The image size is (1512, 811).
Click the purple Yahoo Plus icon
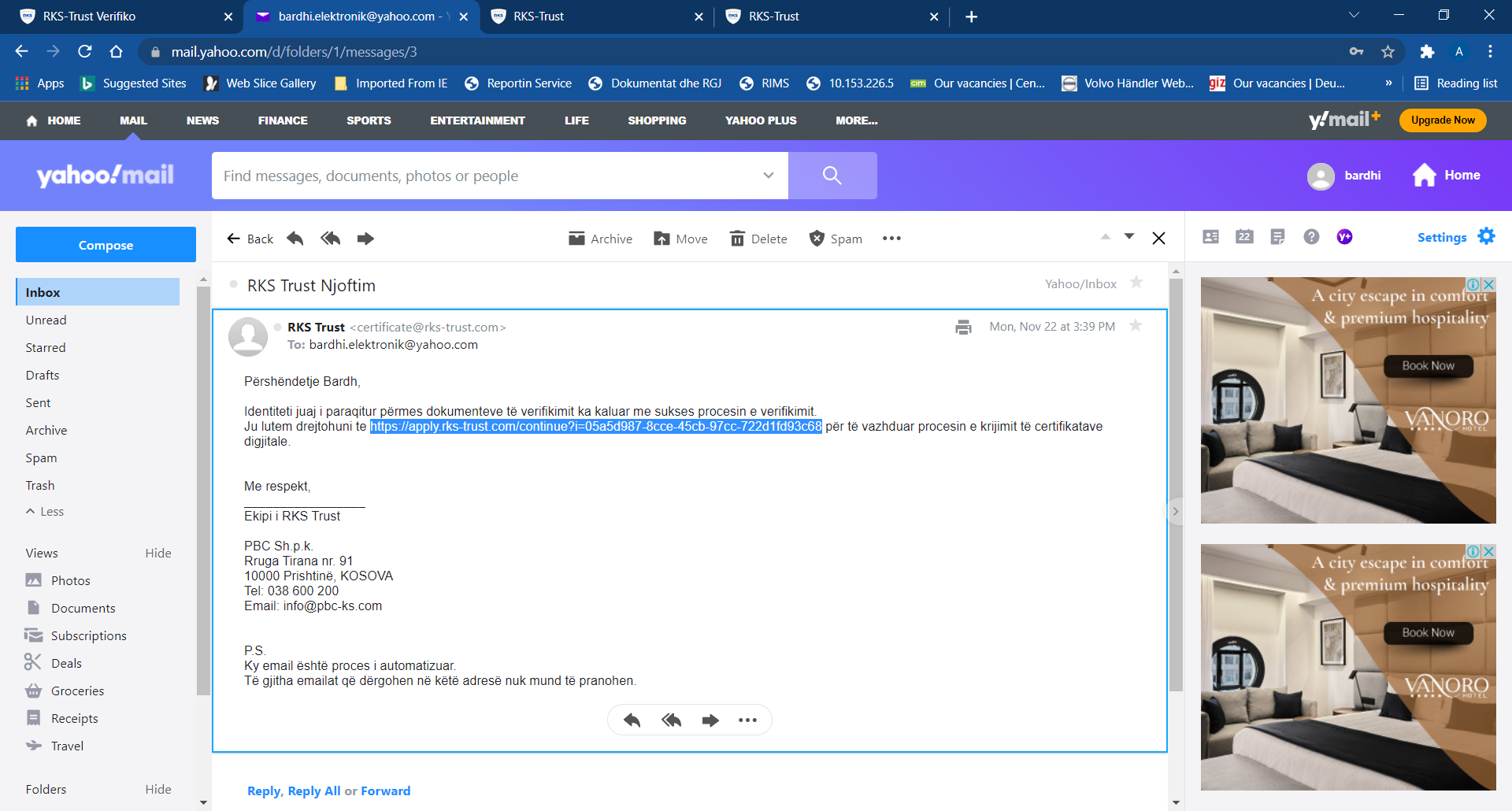1345,237
